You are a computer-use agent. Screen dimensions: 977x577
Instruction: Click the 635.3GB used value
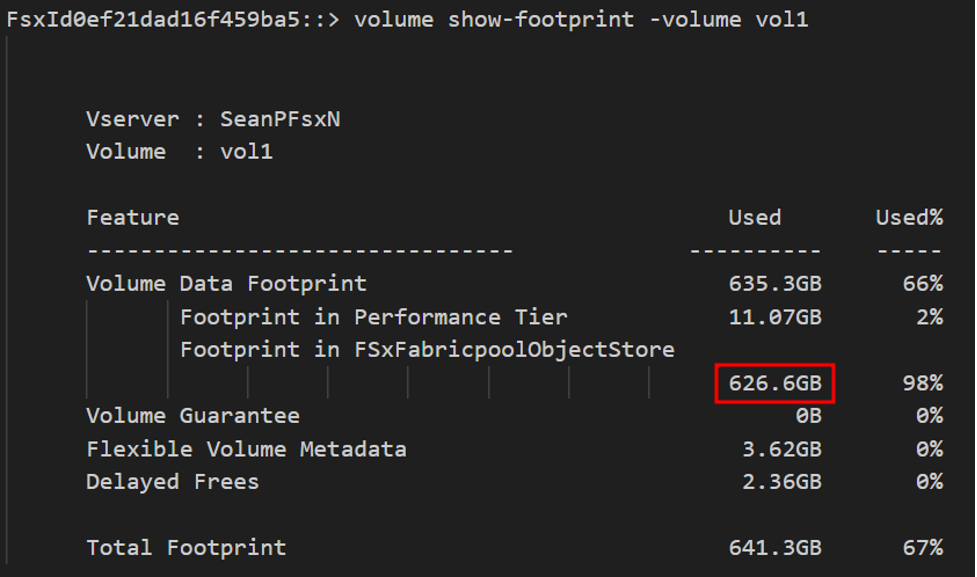coord(775,284)
